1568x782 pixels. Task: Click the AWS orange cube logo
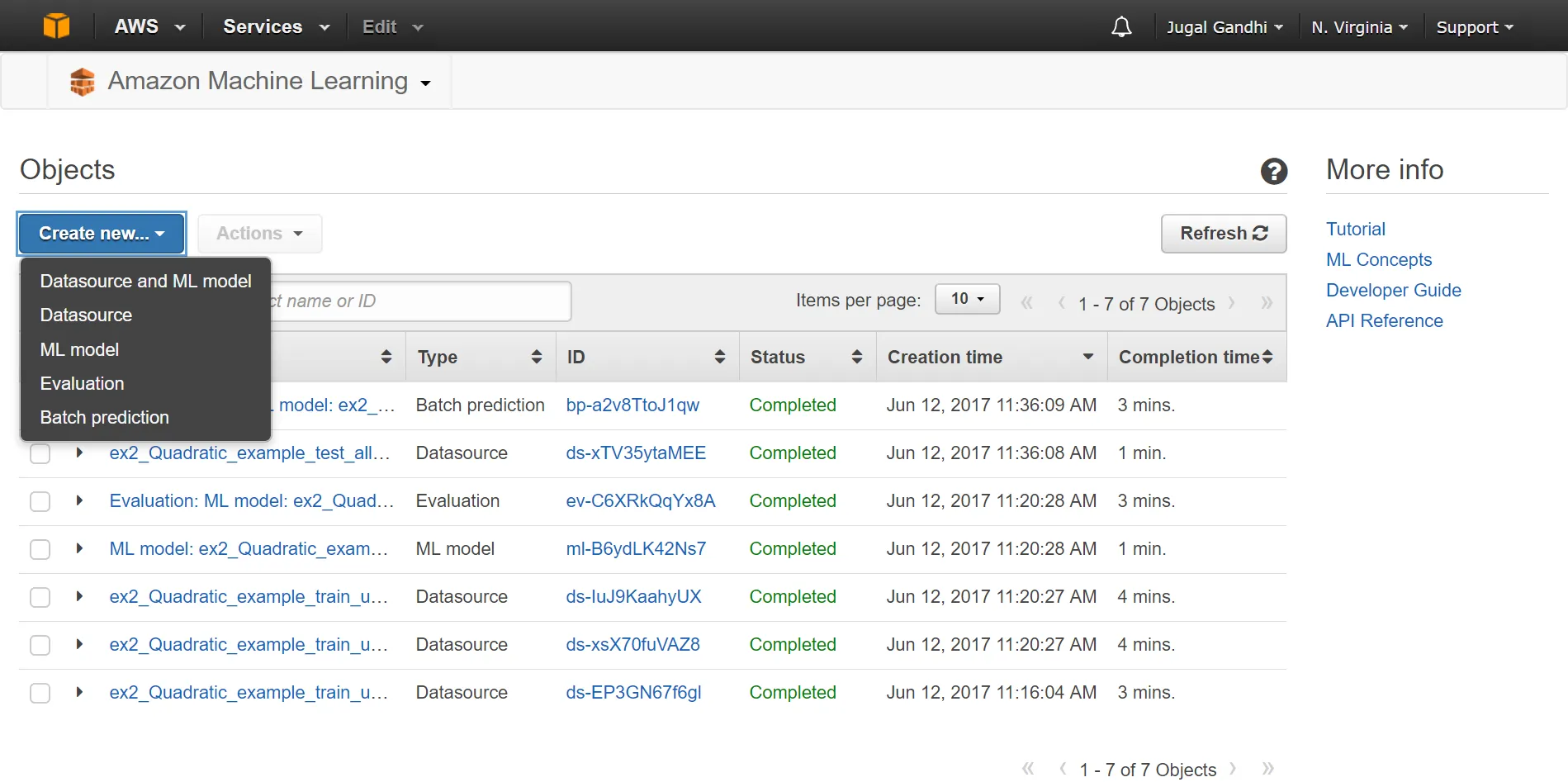coord(56,26)
